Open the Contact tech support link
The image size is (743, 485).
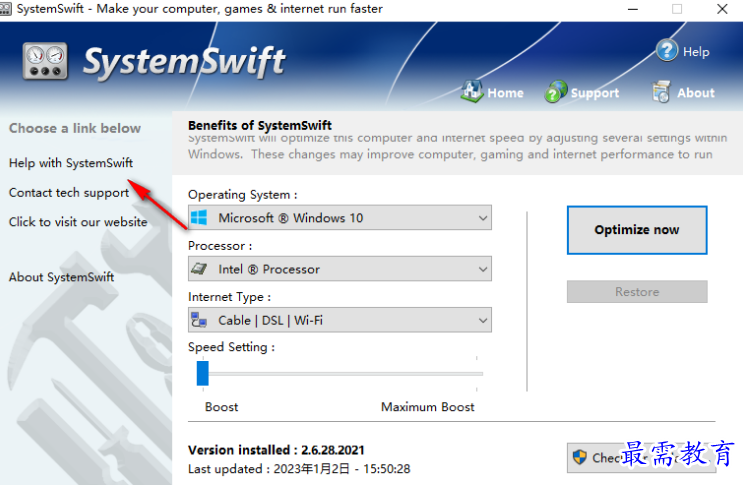[69, 193]
